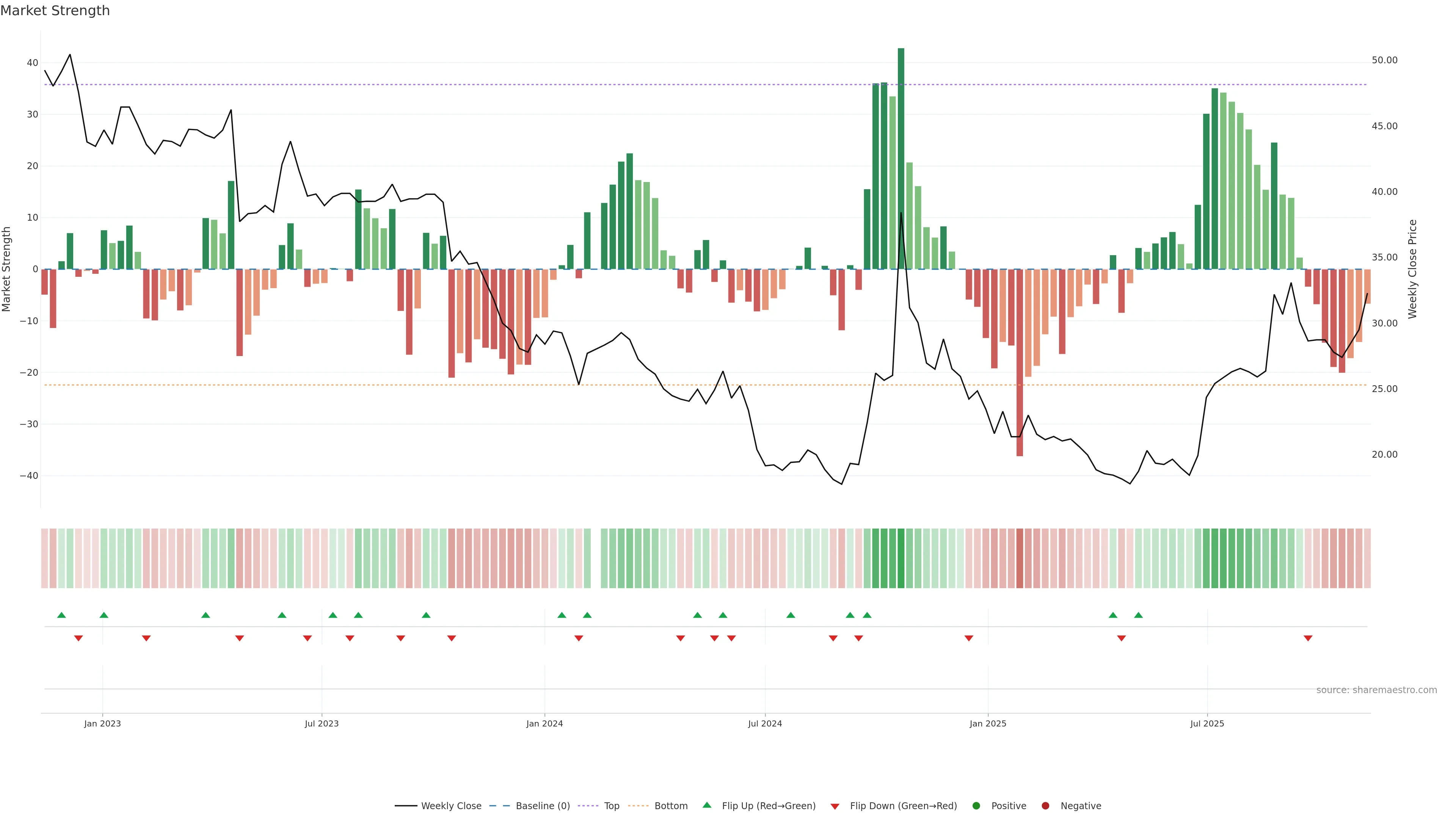Click the Positive green circle legend icon
The height and width of the screenshot is (819, 1456).
pos(976,806)
